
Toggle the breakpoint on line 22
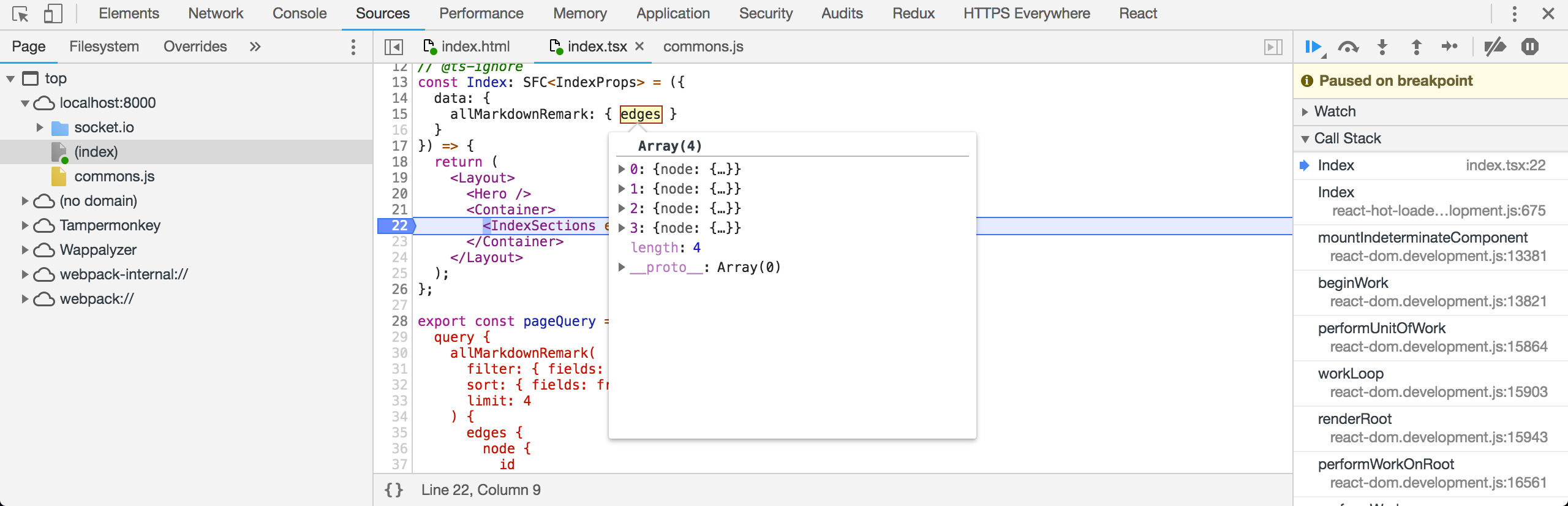click(x=396, y=225)
